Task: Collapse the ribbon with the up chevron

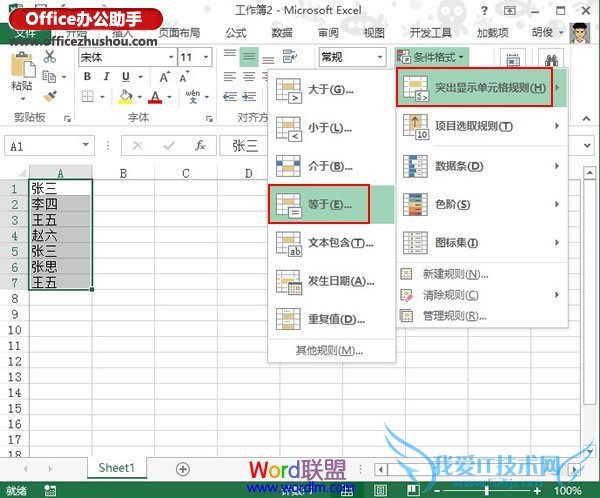Action: click(586, 119)
